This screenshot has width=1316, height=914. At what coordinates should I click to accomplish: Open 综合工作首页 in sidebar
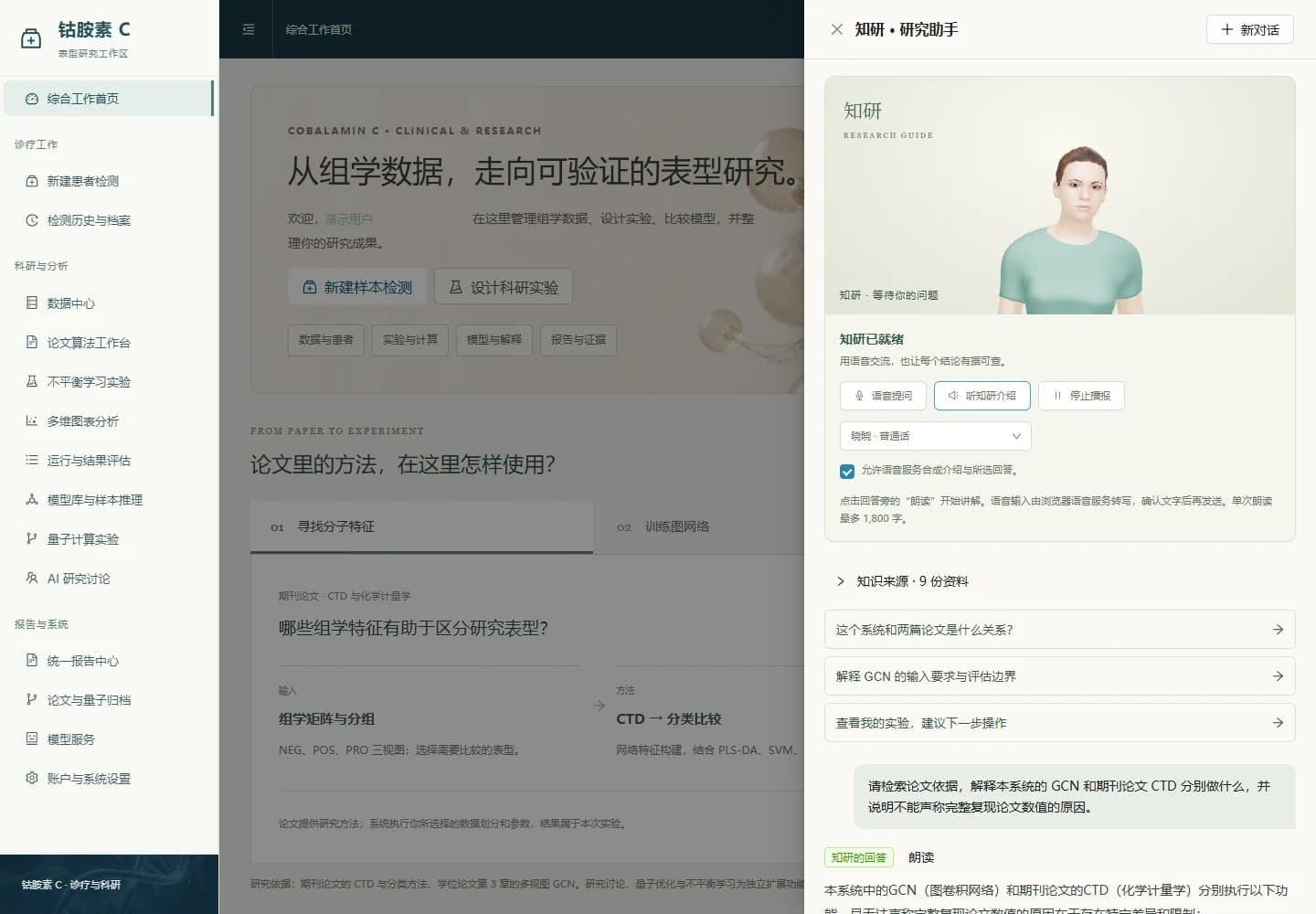coord(108,99)
